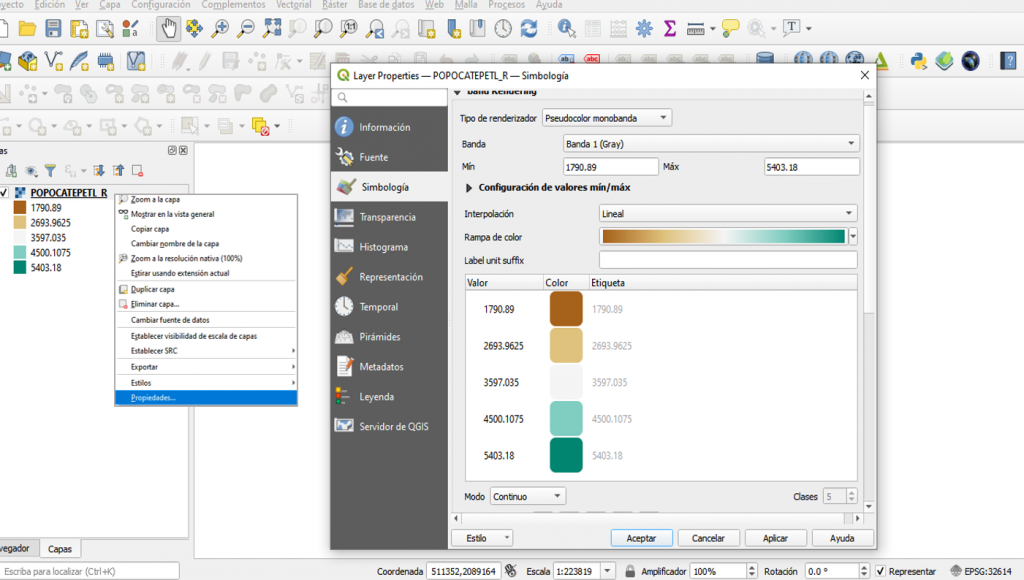Click the Aplicar button
This screenshot has height=580, width=1024.
[x=776, y=538]
